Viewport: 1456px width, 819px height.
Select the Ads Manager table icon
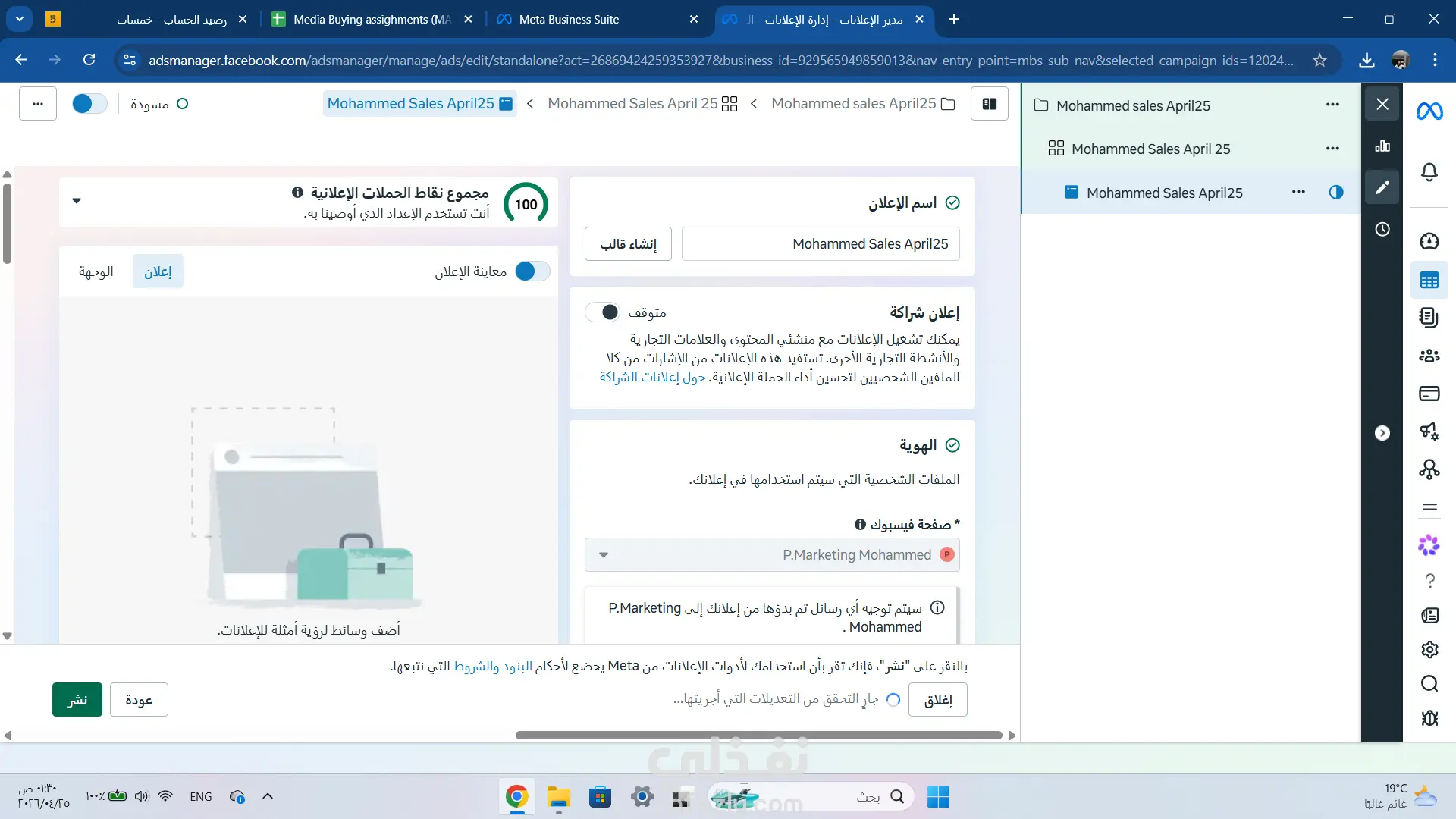point(1429,281)
